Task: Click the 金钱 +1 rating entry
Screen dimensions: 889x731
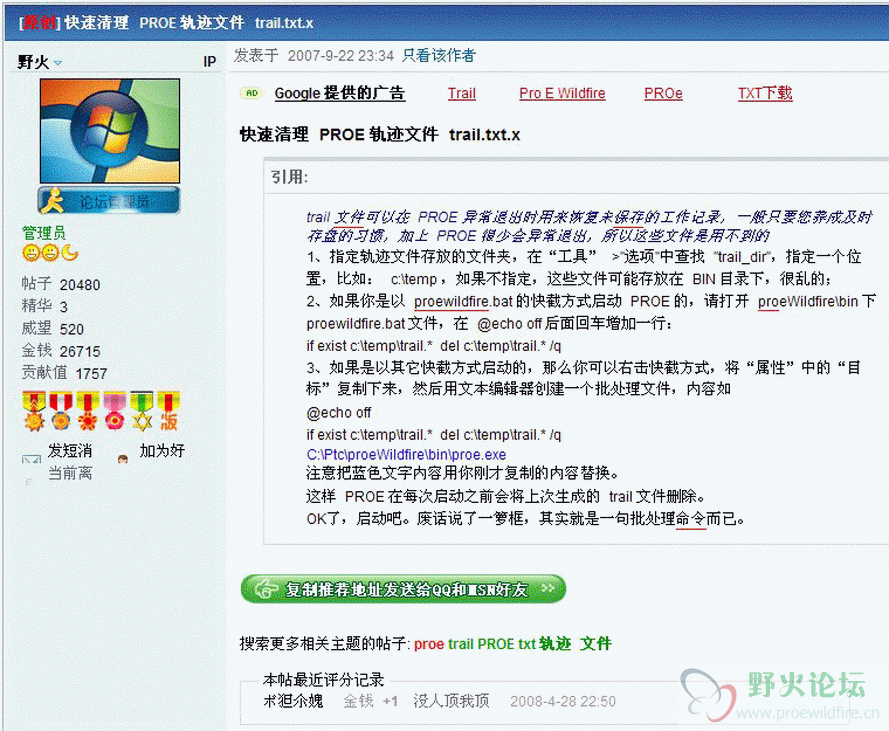Action: click(x=370, y=702)
